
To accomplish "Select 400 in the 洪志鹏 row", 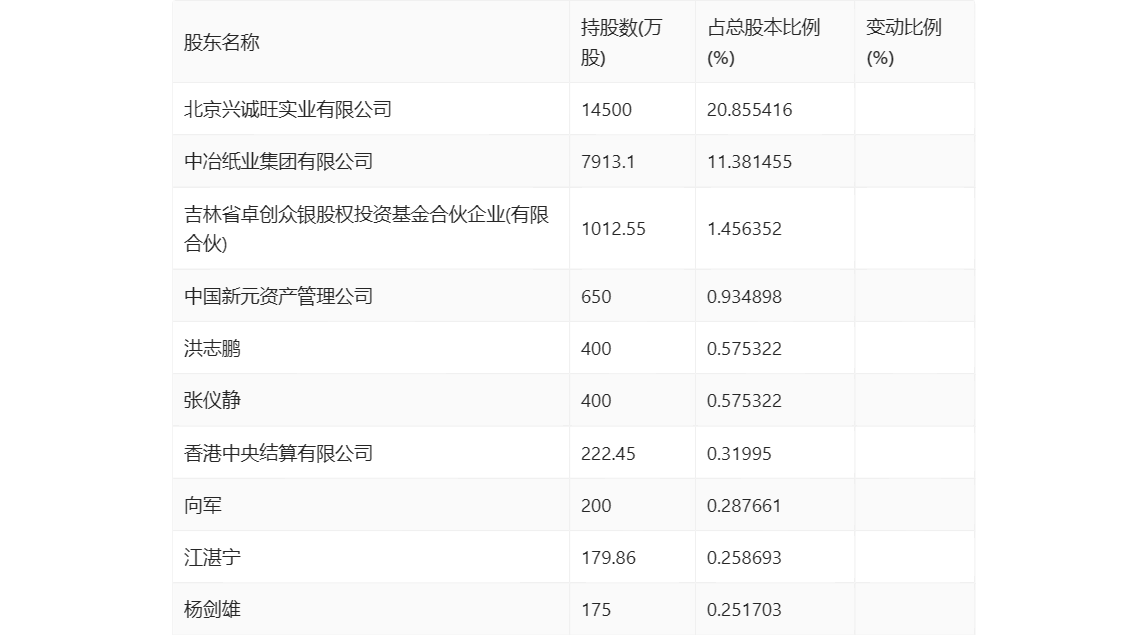I will 596,349.
